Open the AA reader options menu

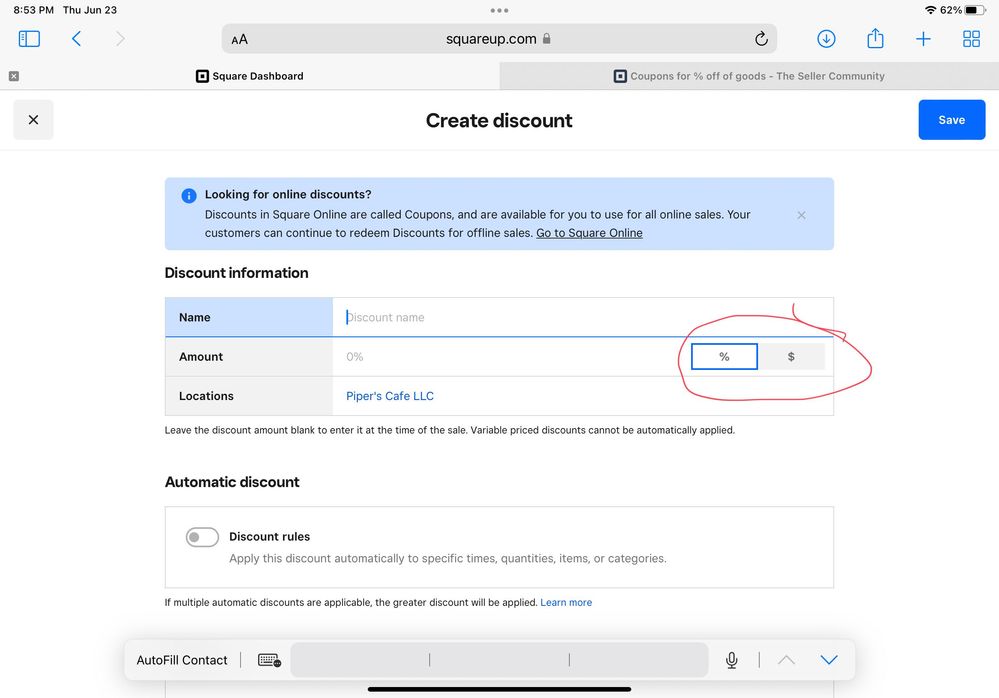240,39
